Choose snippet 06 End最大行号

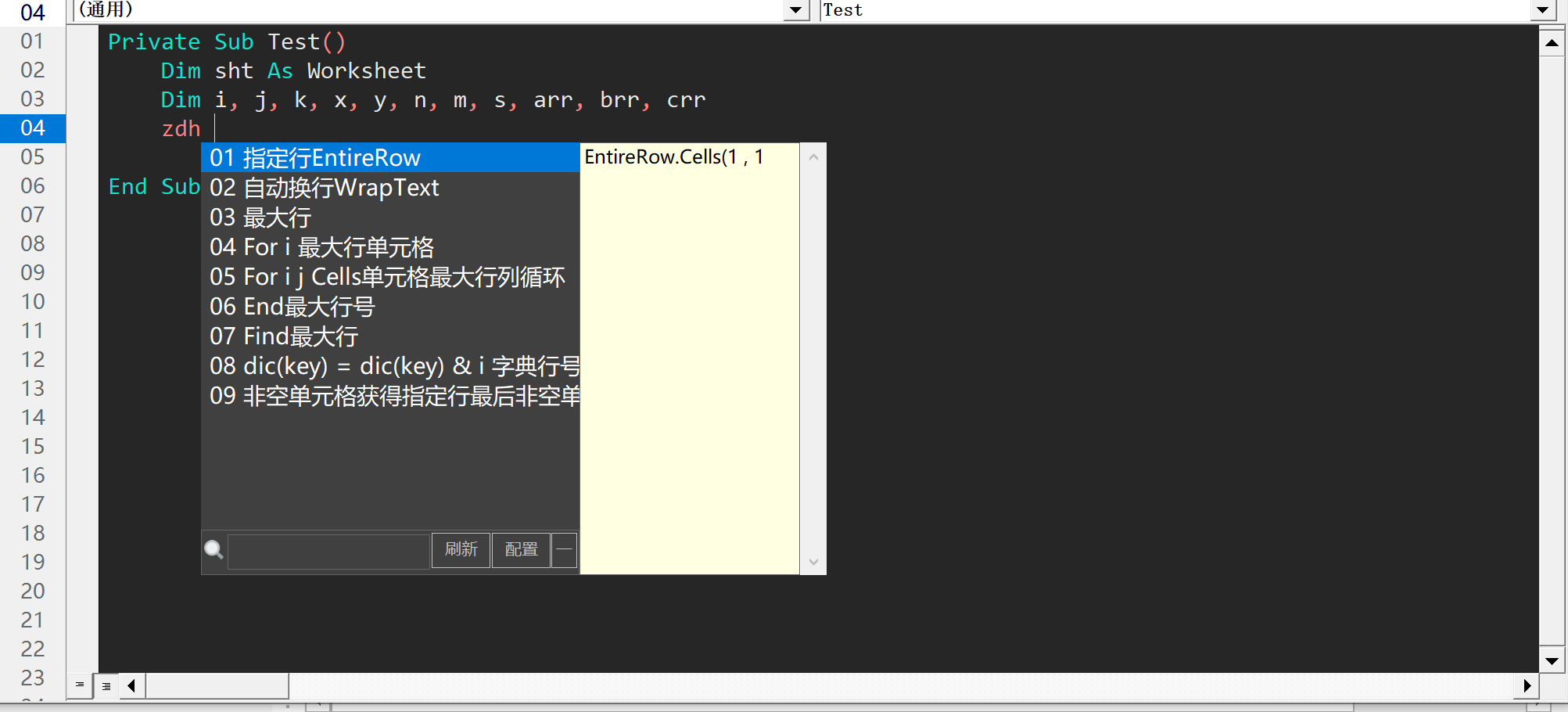click(390, 307)
